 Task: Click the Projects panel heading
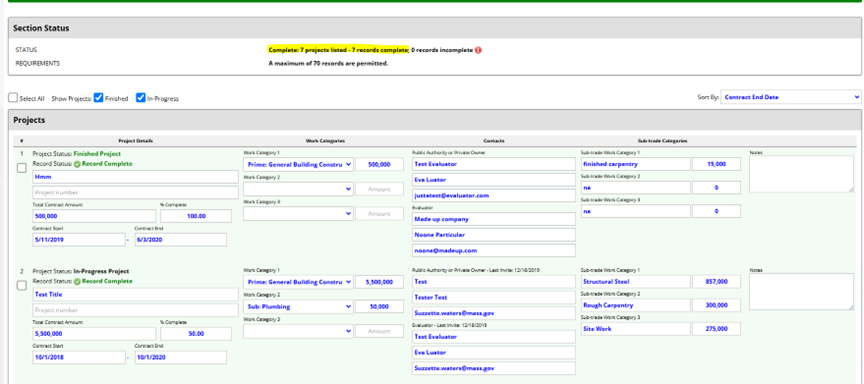tap(29, 120)
